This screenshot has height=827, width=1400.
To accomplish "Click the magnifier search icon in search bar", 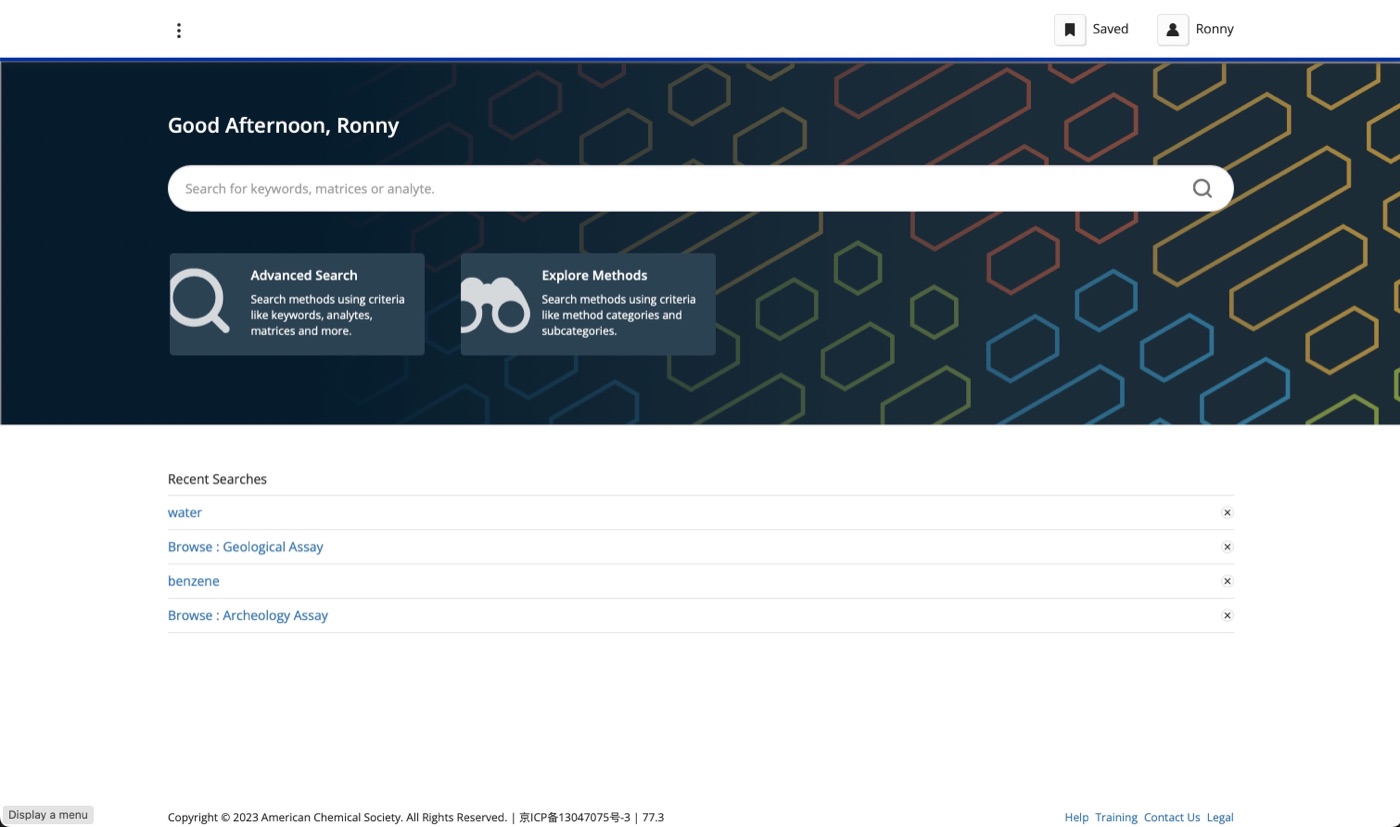I will click(1202, 188).
